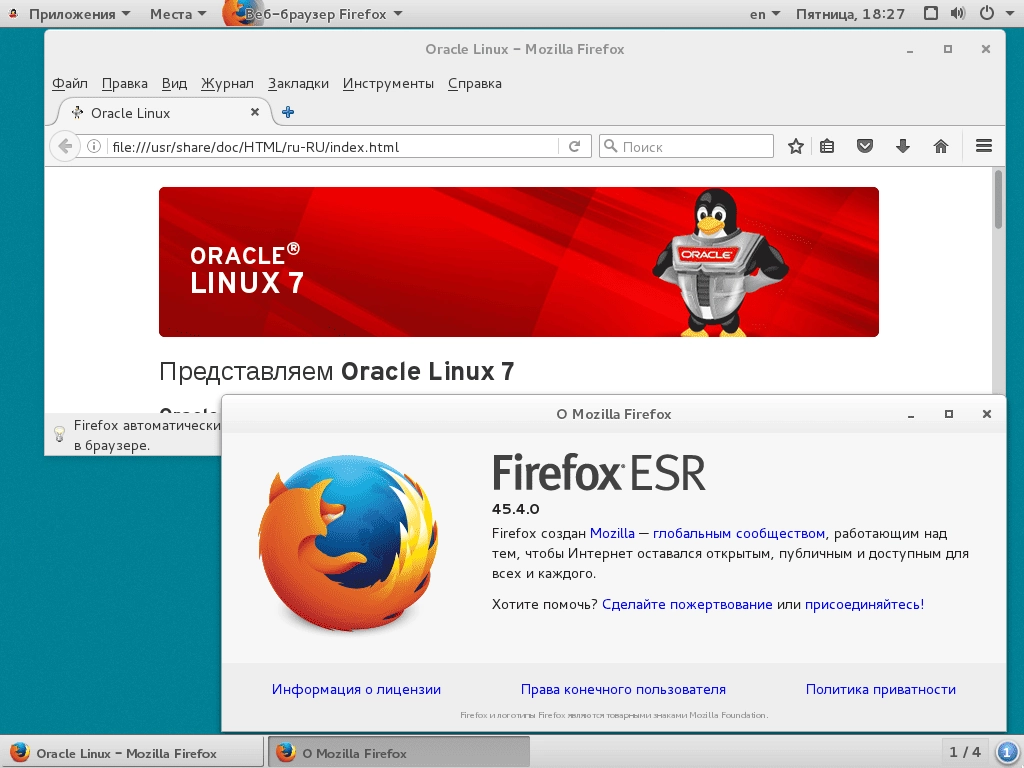Click the присоединяйтесь! link
Image resolution: width=1024 pixels, height=768 pixels.
pyautogui.click(x=864, y=604)
